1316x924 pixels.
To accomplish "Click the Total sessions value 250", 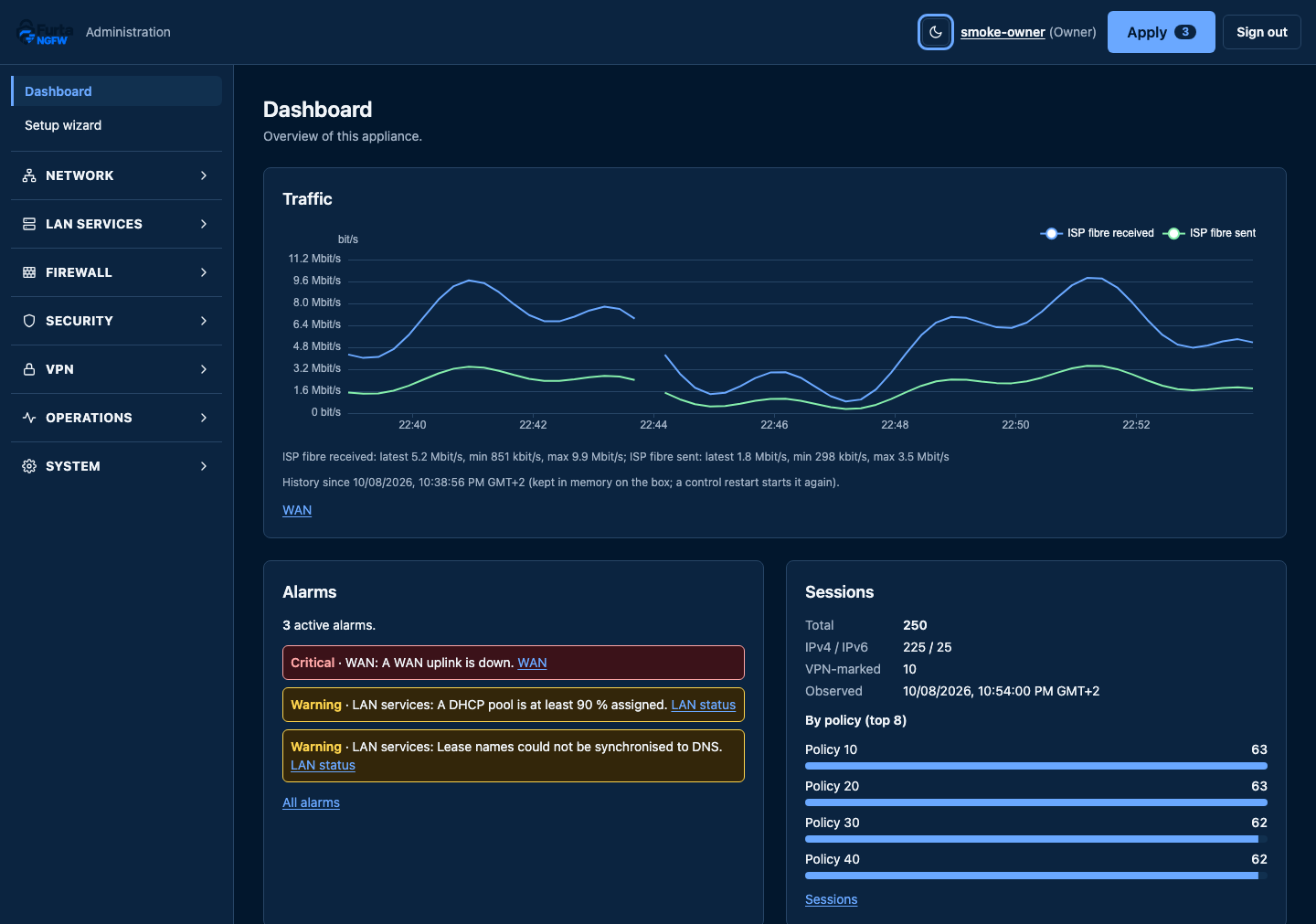I will tap(915, 625).
